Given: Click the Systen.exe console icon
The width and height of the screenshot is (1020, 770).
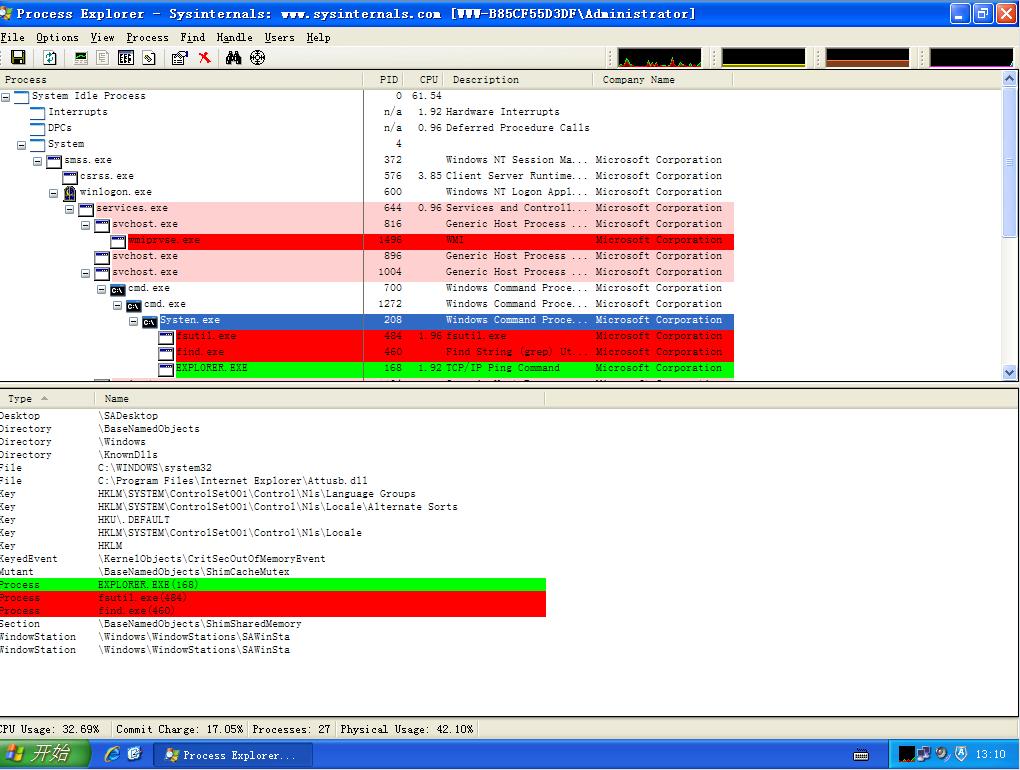Looking at the screenshot, I should click(150, 322).
